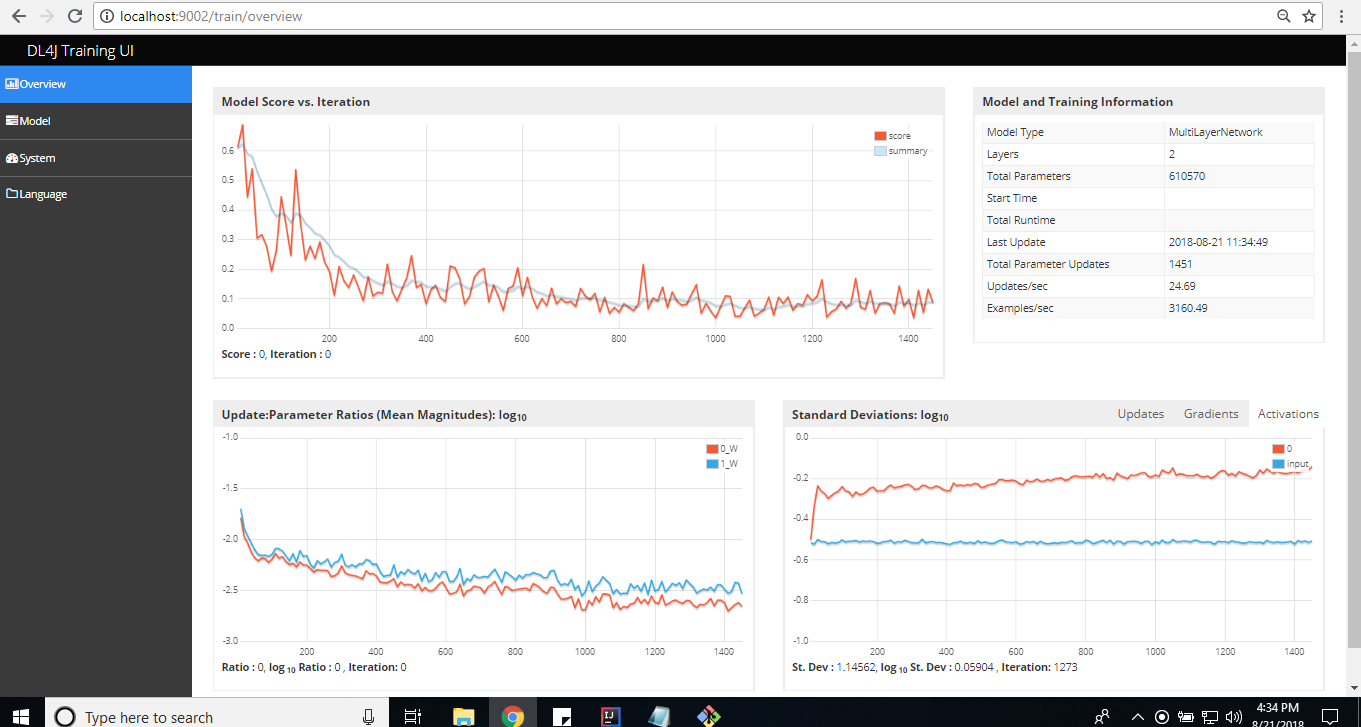Click the red score legend swatch
This screenshot has height=727, width=1361.
(880, 136)
